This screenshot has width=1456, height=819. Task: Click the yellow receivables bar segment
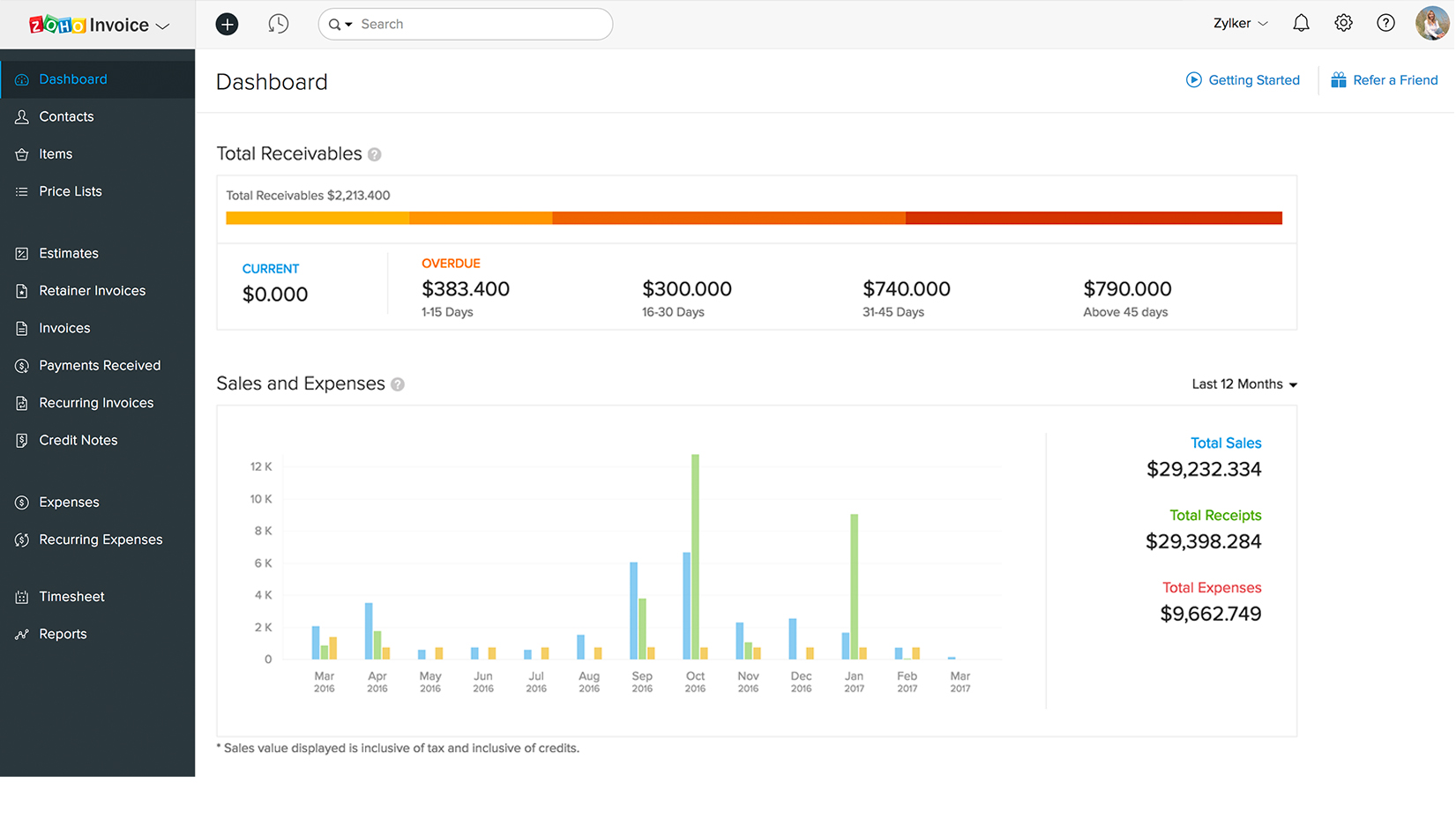[317, 218]
